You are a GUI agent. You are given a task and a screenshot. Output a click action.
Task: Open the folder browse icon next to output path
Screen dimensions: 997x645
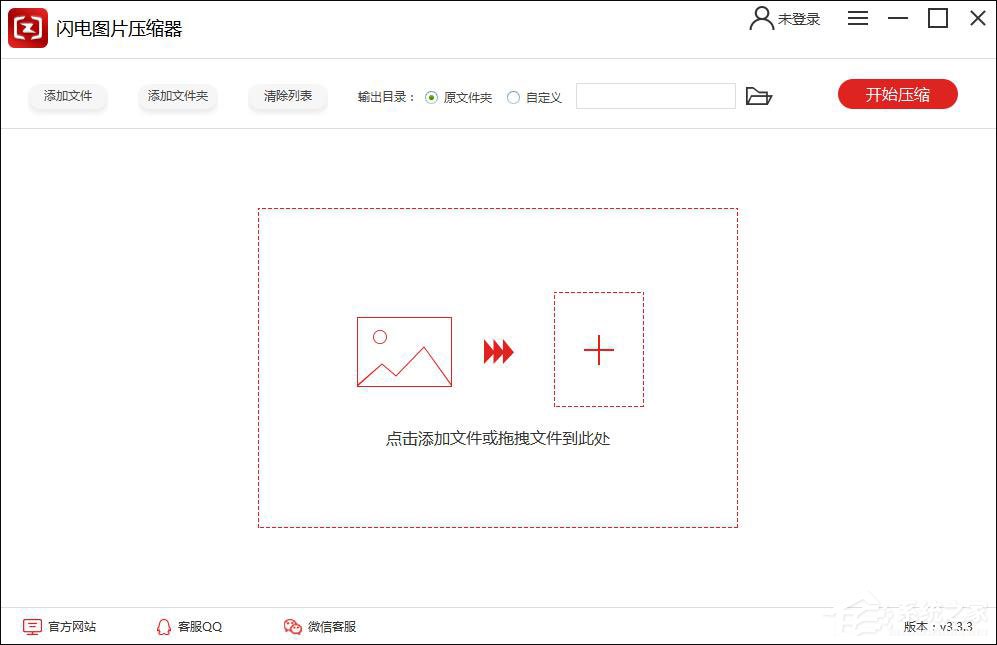click(x=760, y=95)
